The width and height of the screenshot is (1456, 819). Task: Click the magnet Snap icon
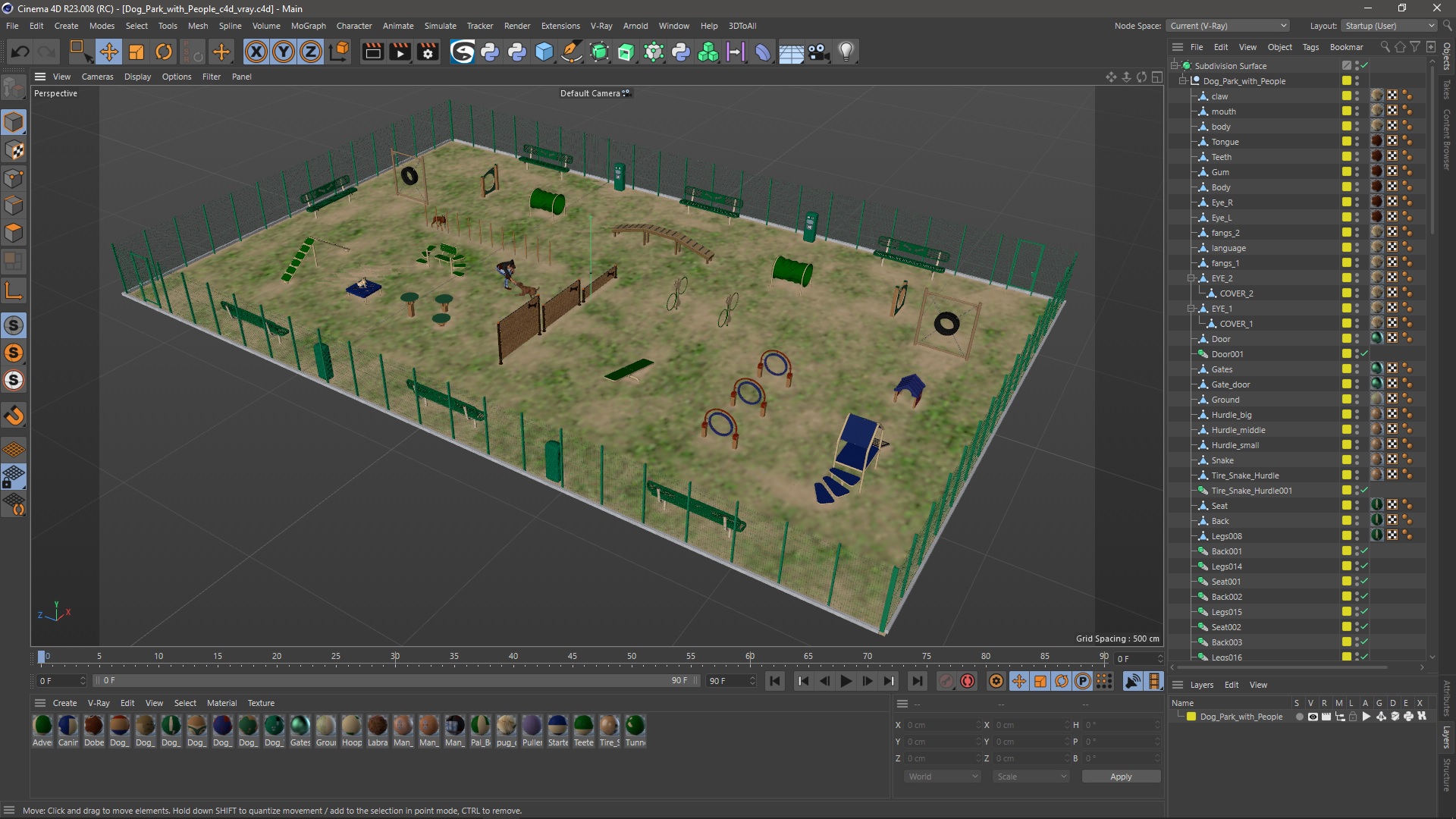pyautogui.click(x=14, y=416)
